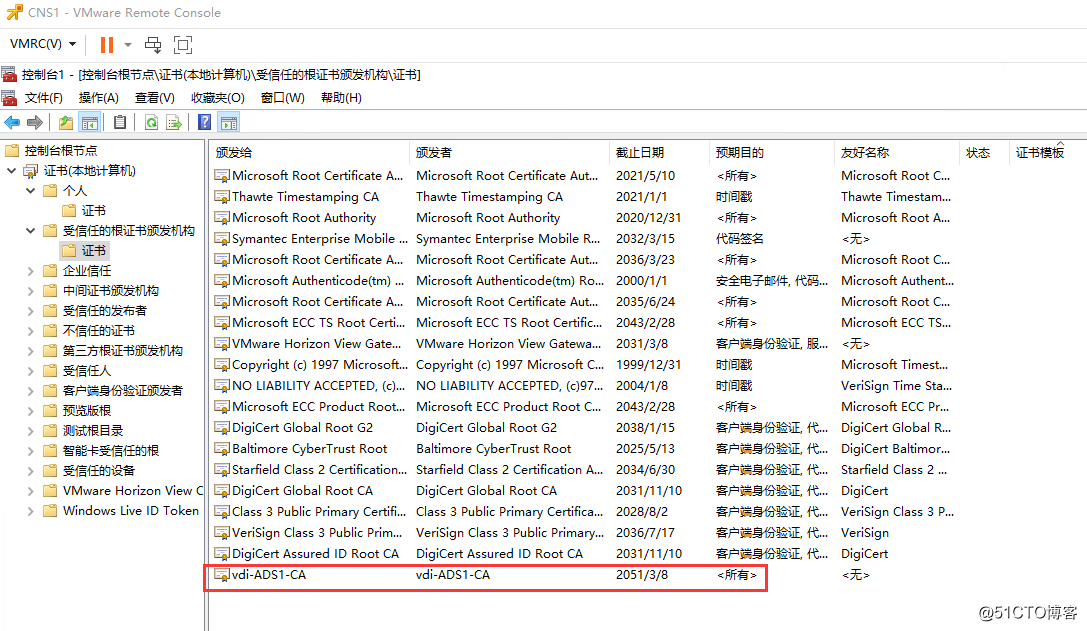
Task: Expand the 企业信任 tree node
Action: (31, 271)
